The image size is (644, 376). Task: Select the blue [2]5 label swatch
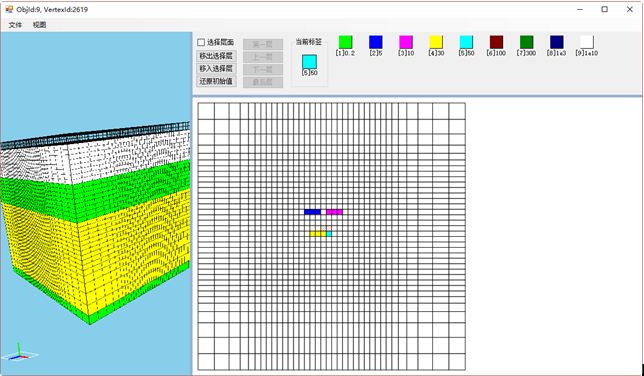click(376, 42)
